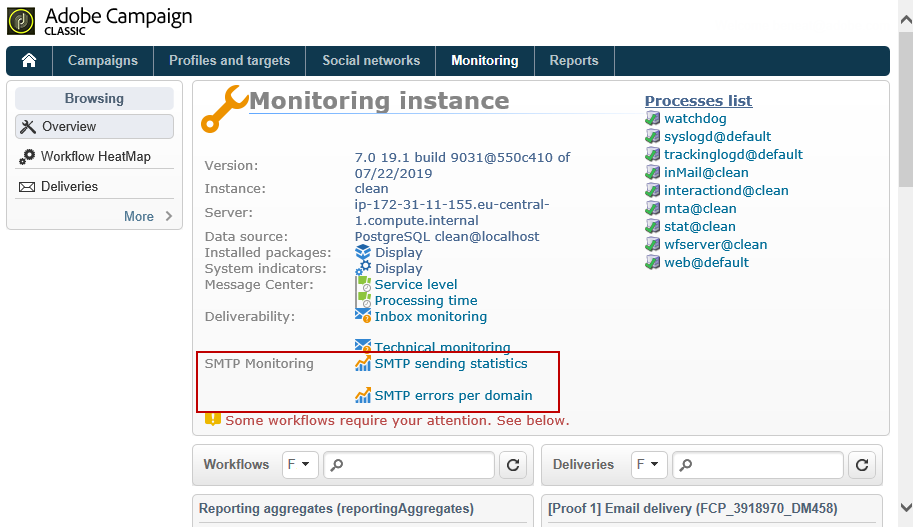This screenshot has height=527, width=913.
Task: Click interactiond@clean process status icon
Action: click(x=652, y=190)
